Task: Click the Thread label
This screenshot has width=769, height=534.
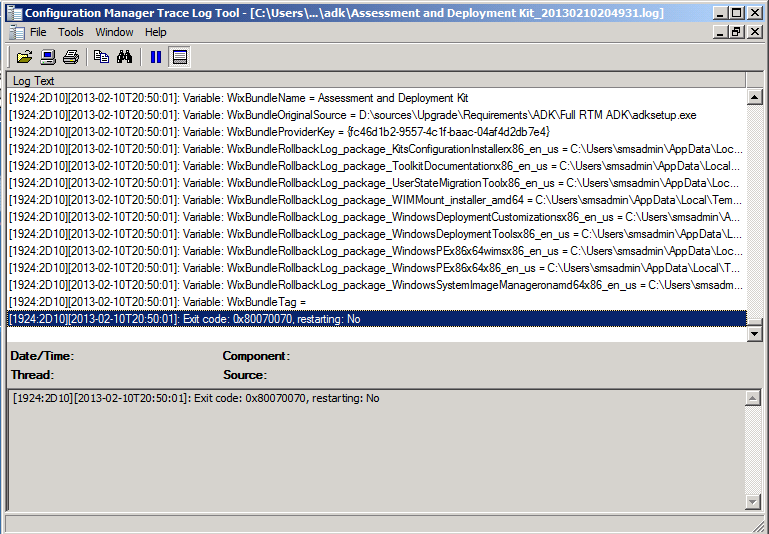Action: click(32, 375)
